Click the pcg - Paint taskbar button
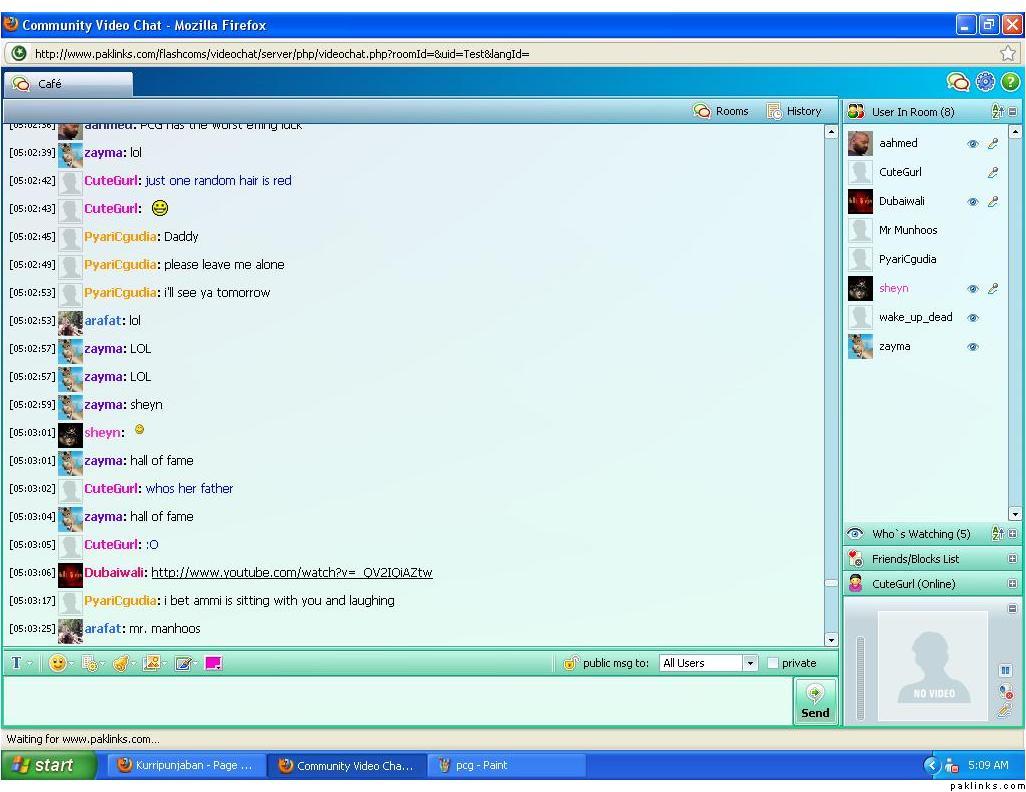1026x792 pixels. pos(481,765)
